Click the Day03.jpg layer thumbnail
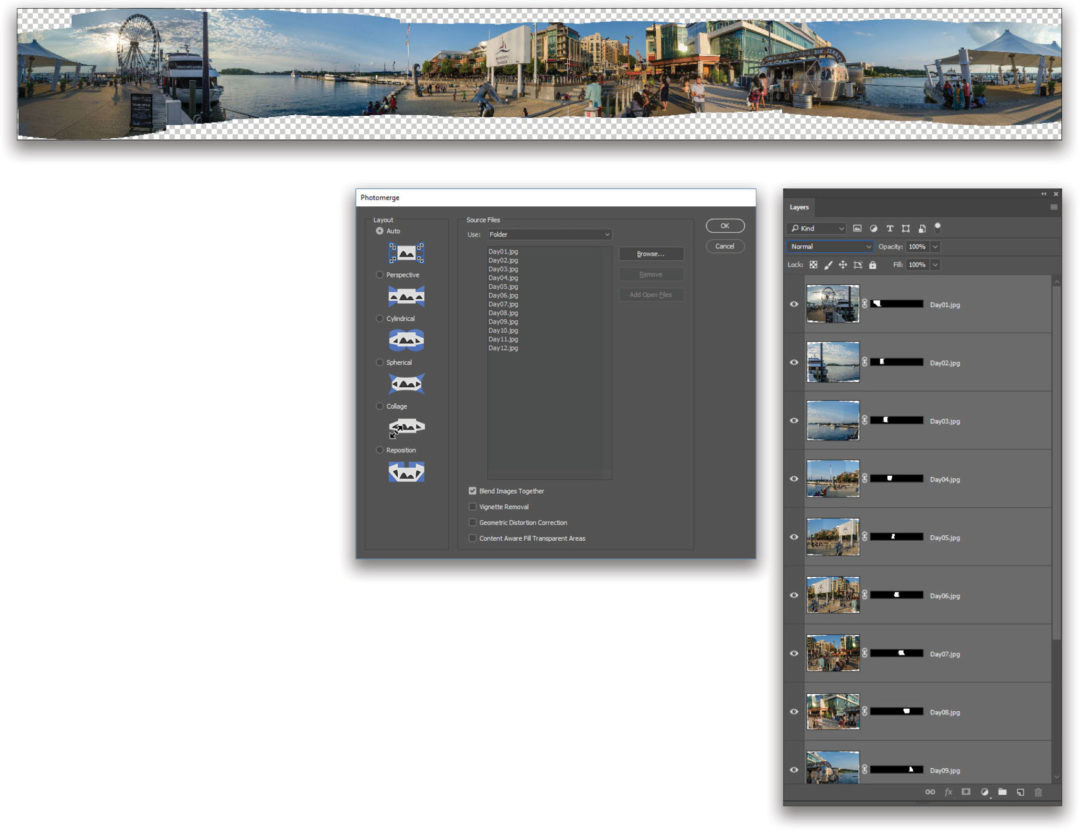Image resolution: width=1080 pixels, height=832 pixels. 833,420
